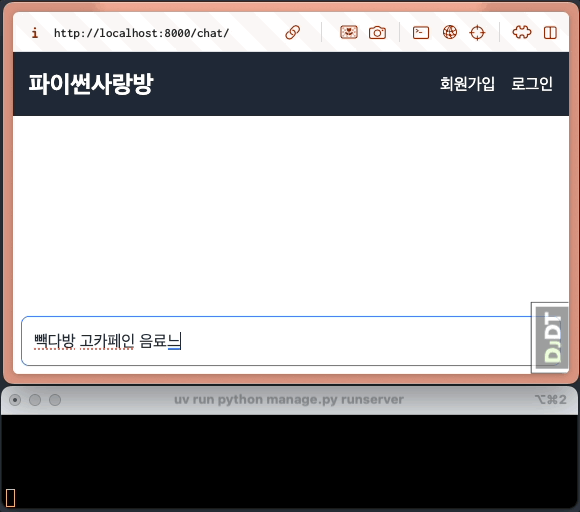
Task: Zoom the runserver terminal window
Action: point(55,400)
